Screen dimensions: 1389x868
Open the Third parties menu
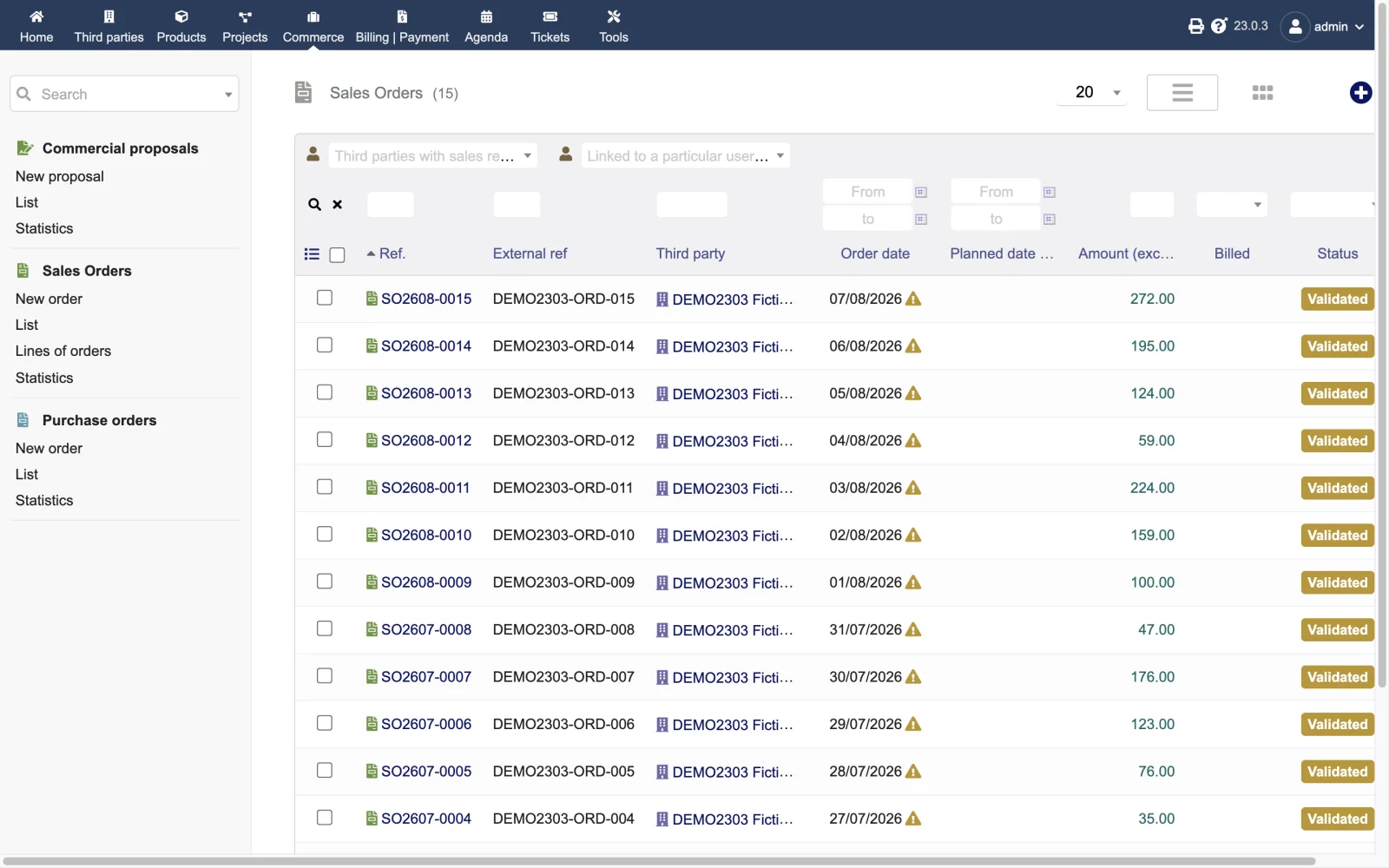click(x=109, y=26)
